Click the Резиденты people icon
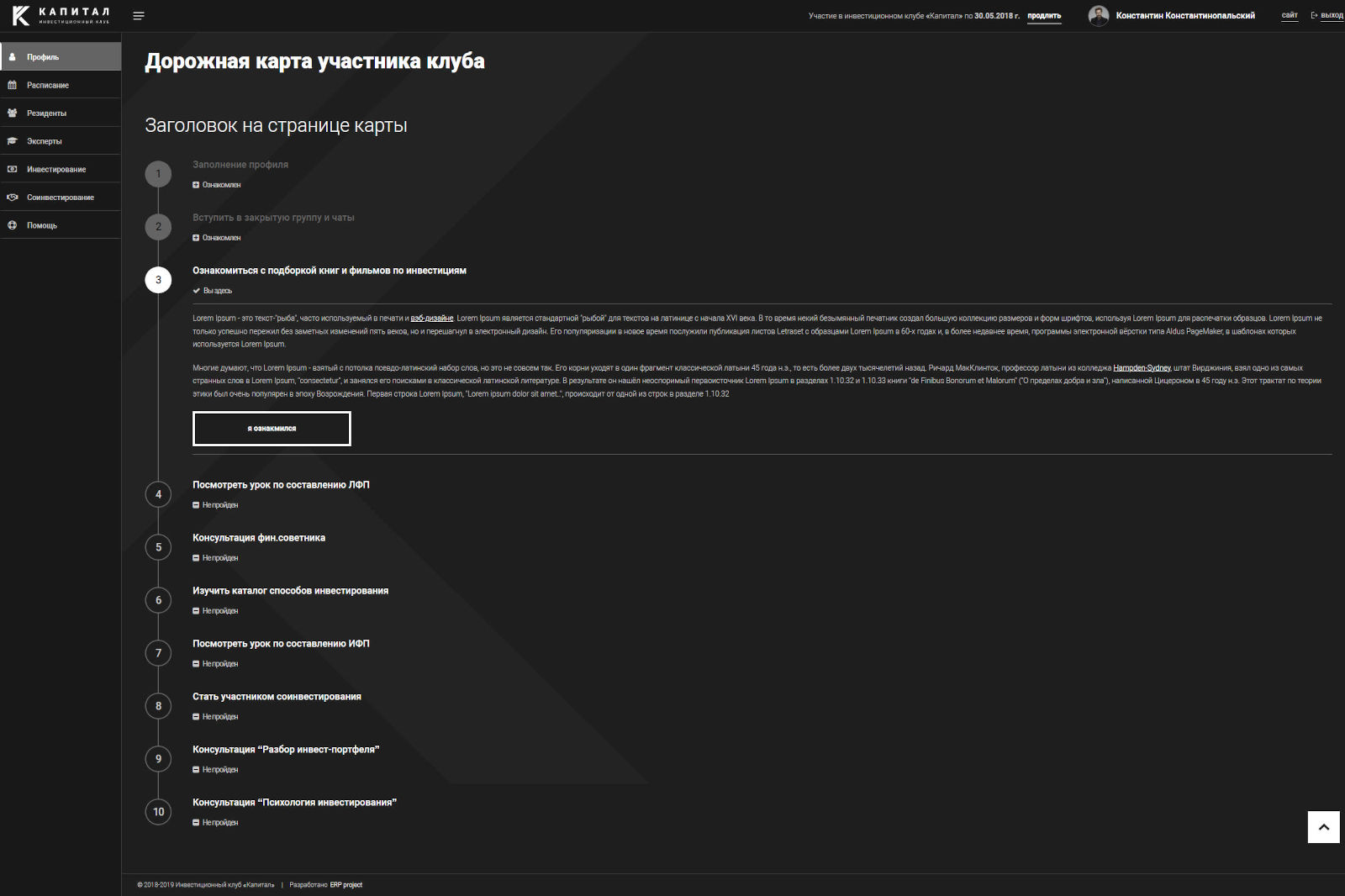This screenshot has width=1345, height=896. coord(12,113)
